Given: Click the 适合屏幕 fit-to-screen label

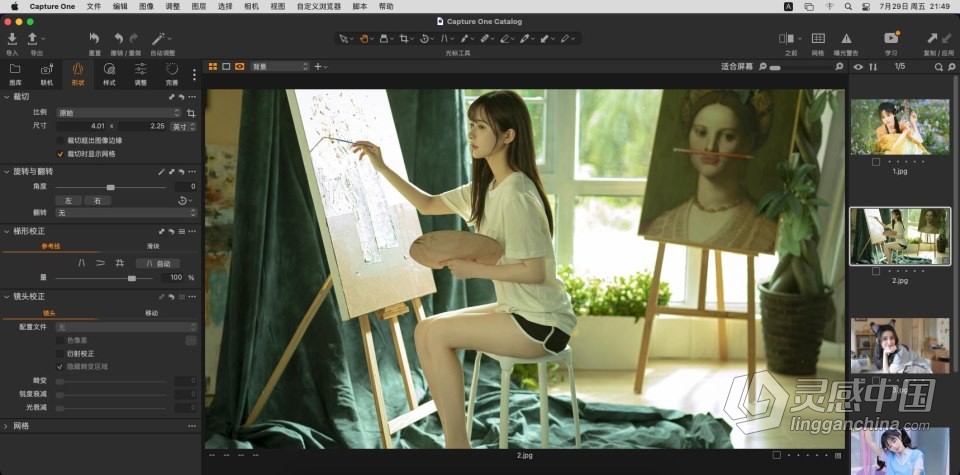Looking at the screenshot, I should point(737,66).
